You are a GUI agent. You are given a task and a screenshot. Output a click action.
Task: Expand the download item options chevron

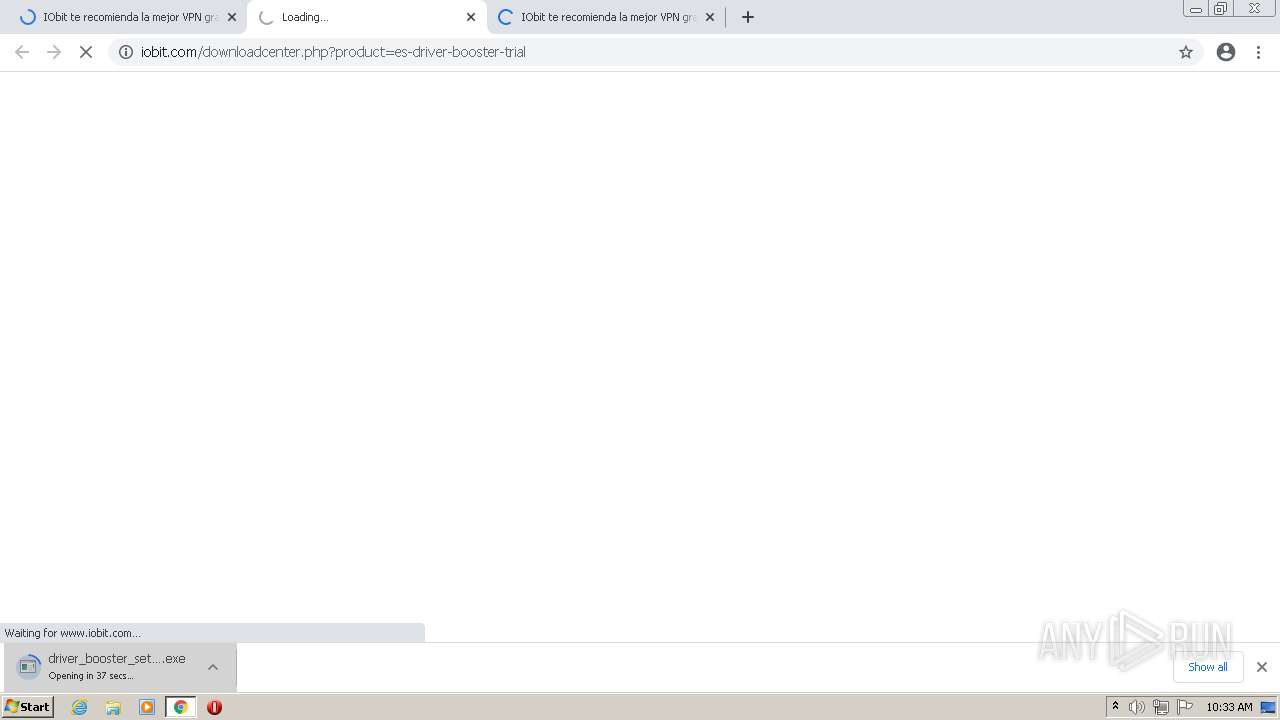213,667
